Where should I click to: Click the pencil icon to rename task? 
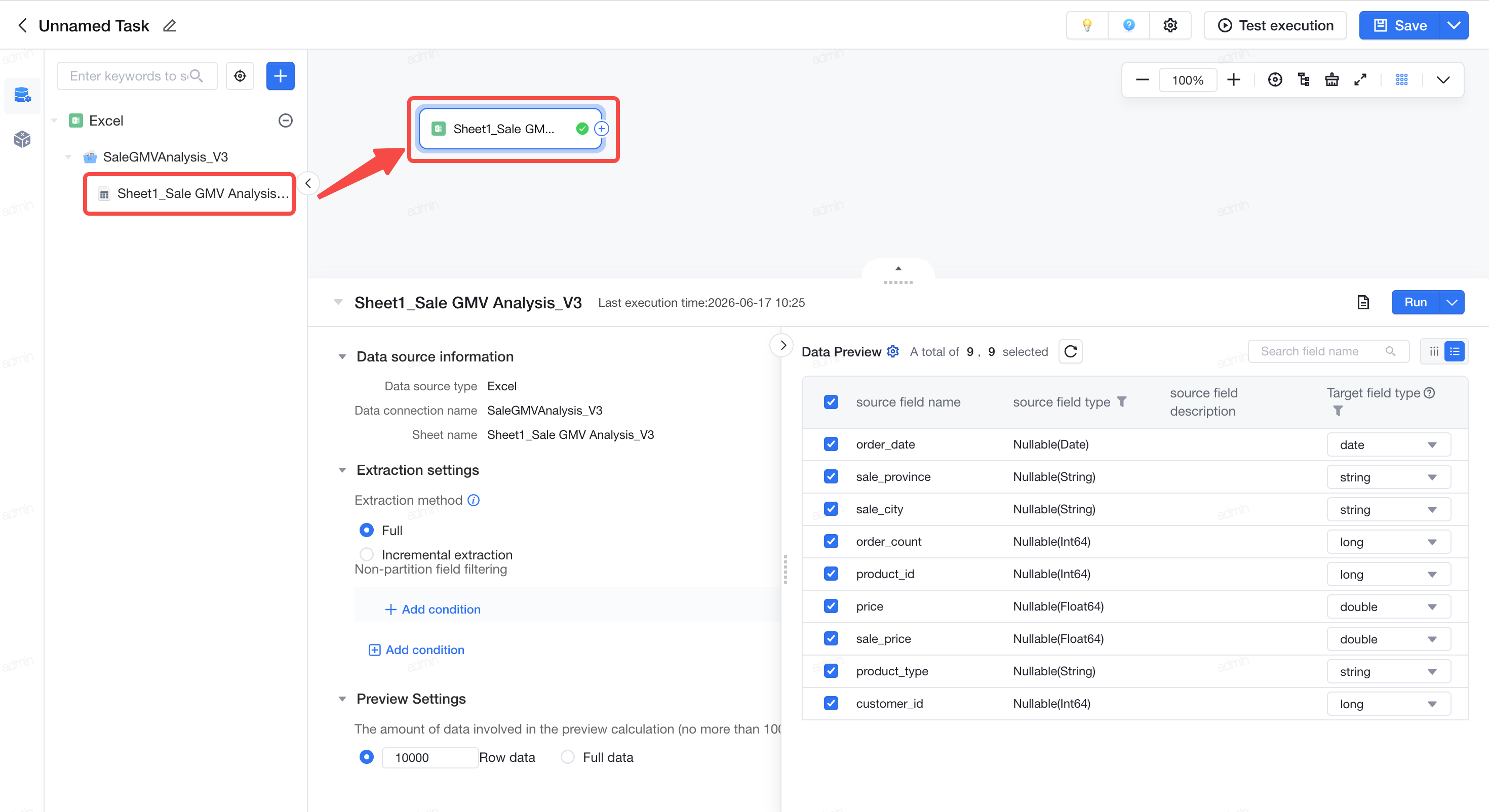tap(169, 26)
